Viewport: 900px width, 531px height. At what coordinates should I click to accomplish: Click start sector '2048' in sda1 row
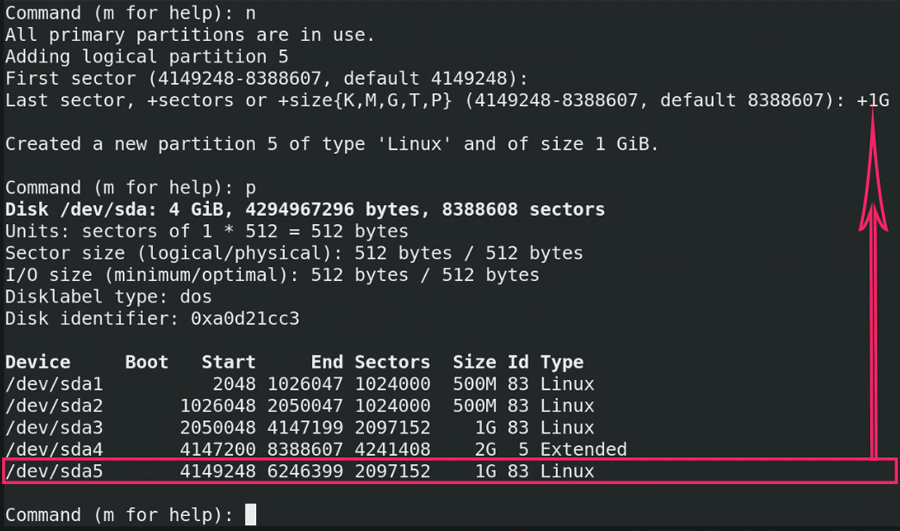click(x=234, y=383)
